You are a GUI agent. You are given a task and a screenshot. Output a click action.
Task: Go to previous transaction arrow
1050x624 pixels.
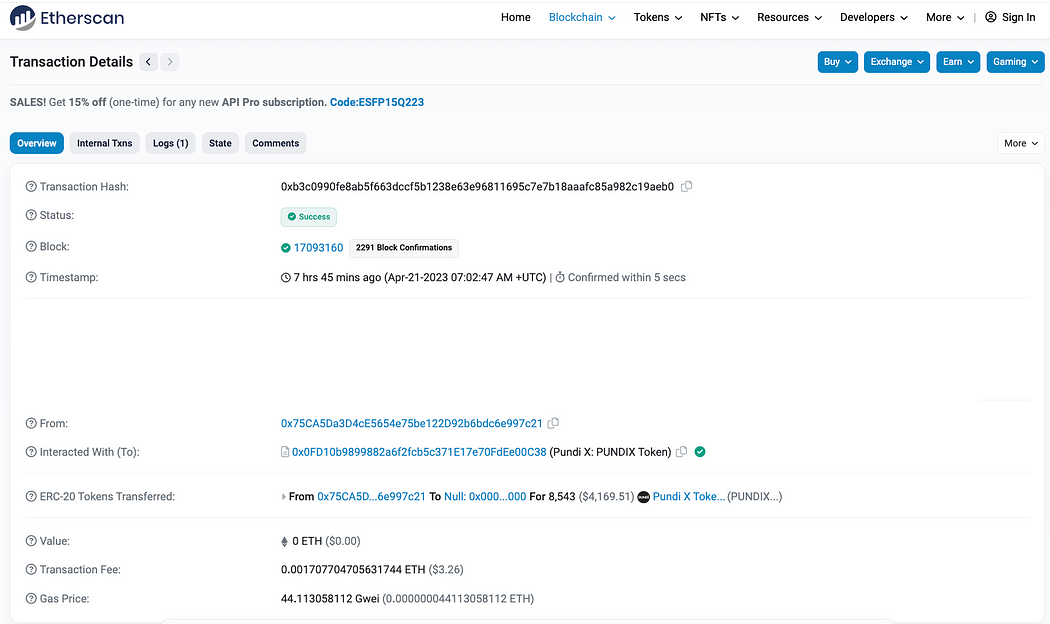click(x=148, y=62)
